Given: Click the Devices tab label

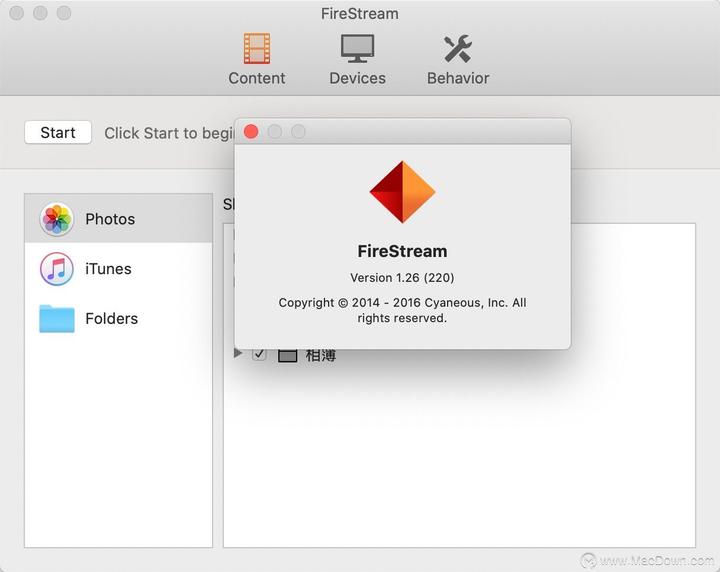Looking at the screenshot, I should [357, 78].
